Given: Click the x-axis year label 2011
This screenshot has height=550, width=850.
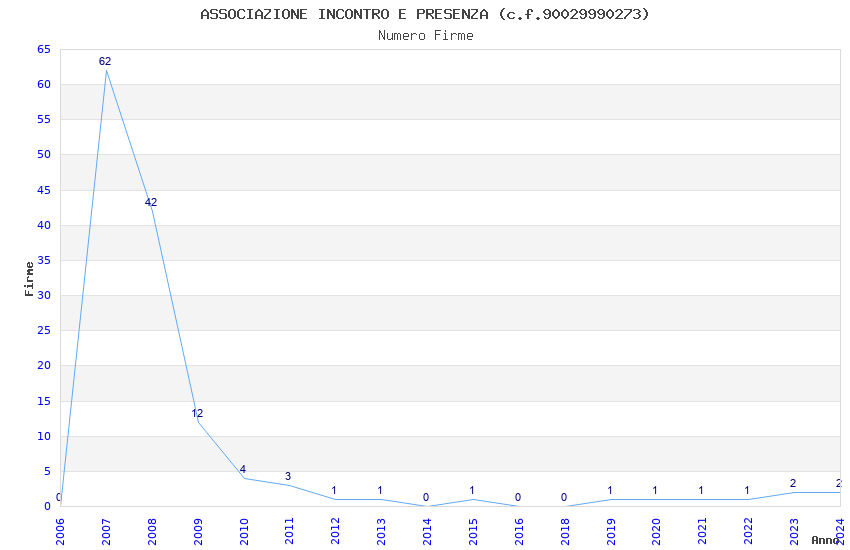Looking at the screenshot, I should [x=289, y=532].
